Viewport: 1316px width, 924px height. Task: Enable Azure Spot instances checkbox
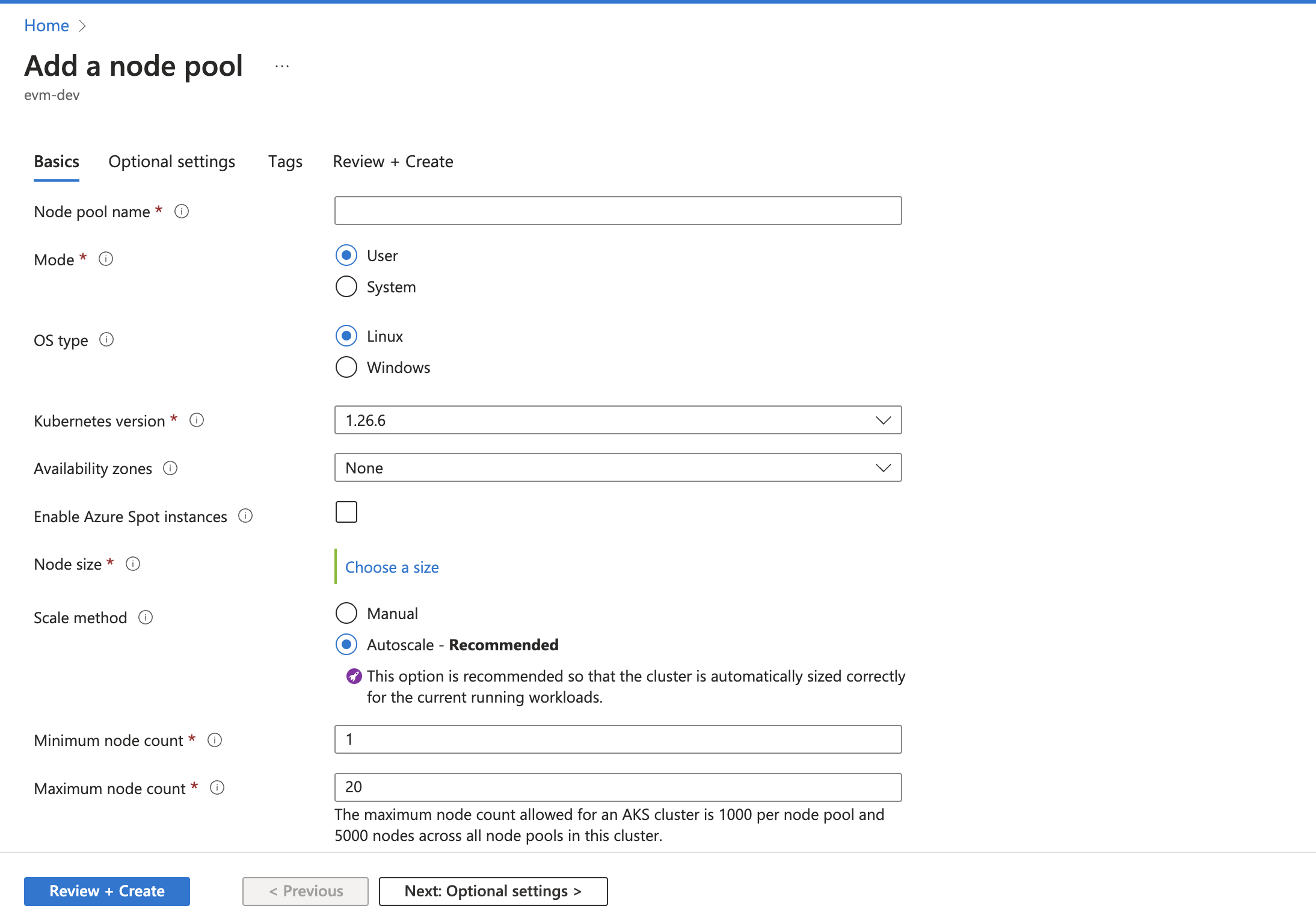[346, 512]
